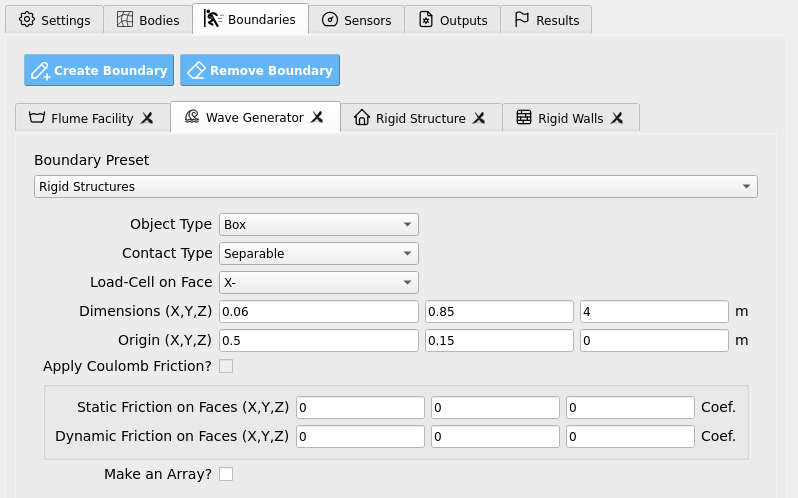The height and width of the screenshot is (498, 798).
Task: Click the Boundaries tab icon
Action: point(212,19)
